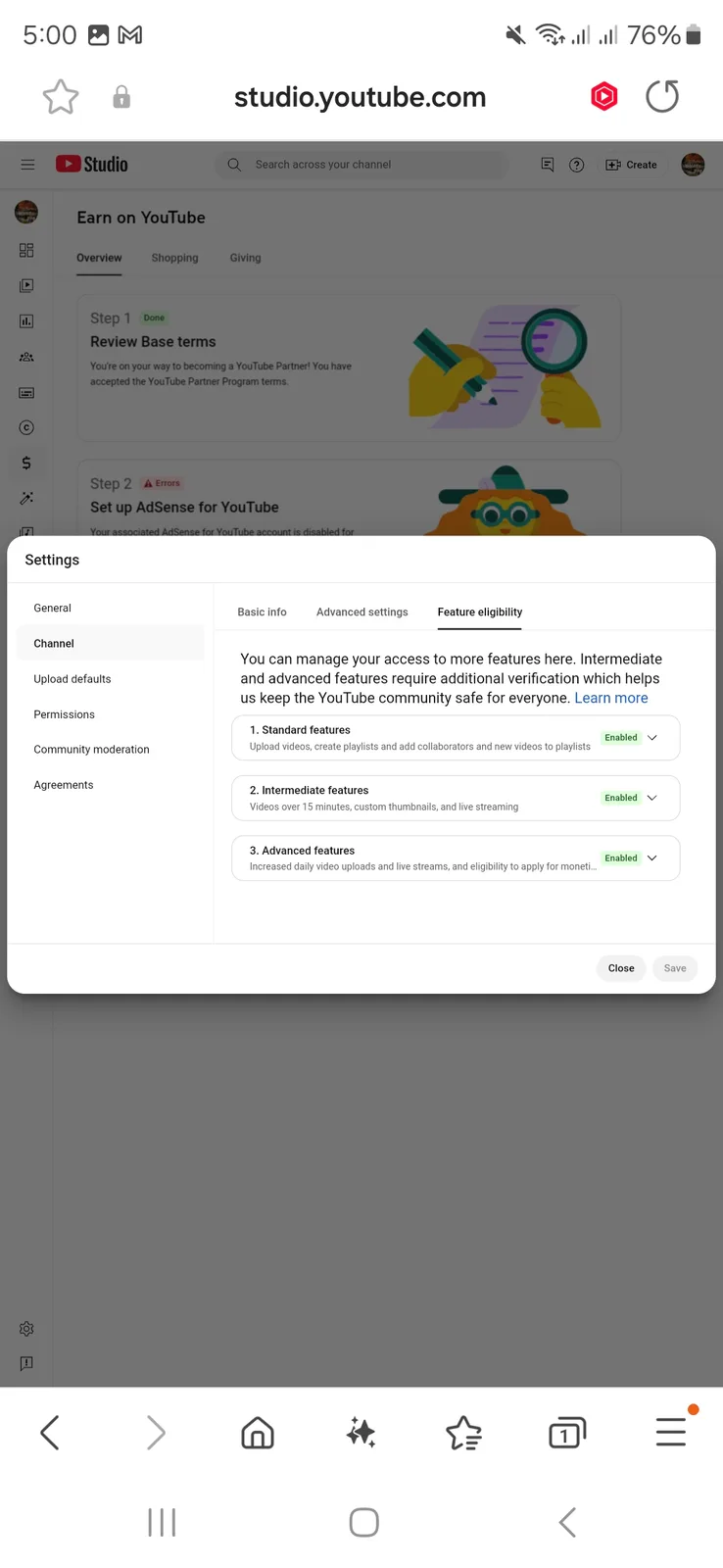Switch to the Basic info tab

pyautogui.click(x=262, y=612)
